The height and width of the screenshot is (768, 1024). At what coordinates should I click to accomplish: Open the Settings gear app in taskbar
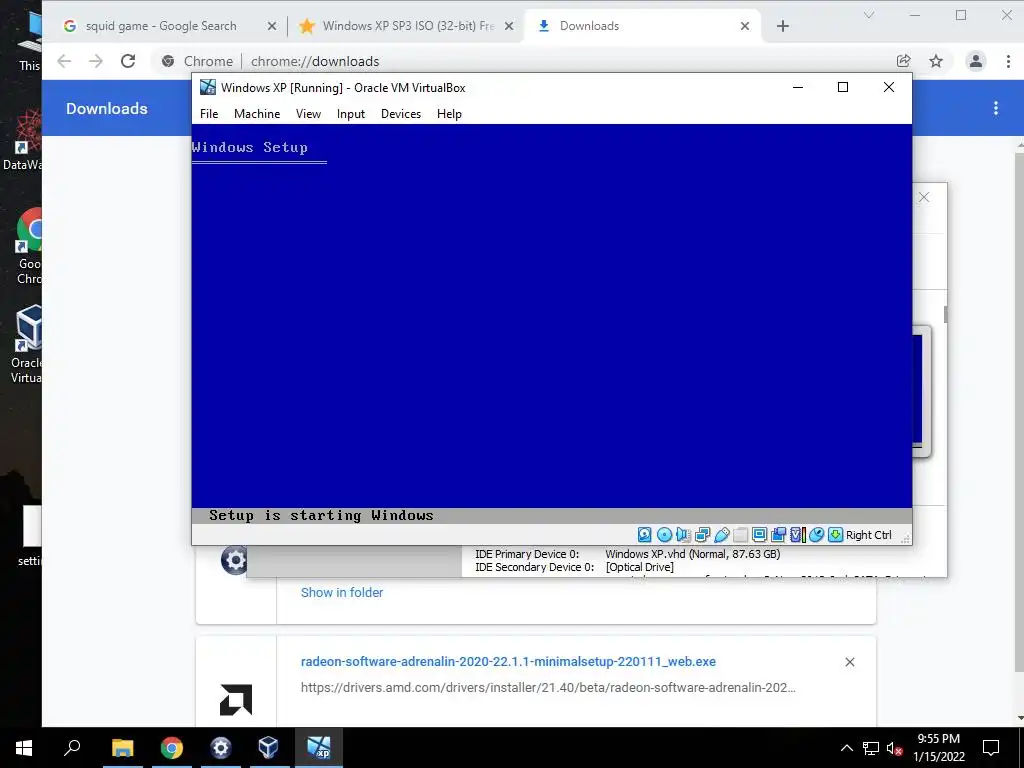(221, 748)
